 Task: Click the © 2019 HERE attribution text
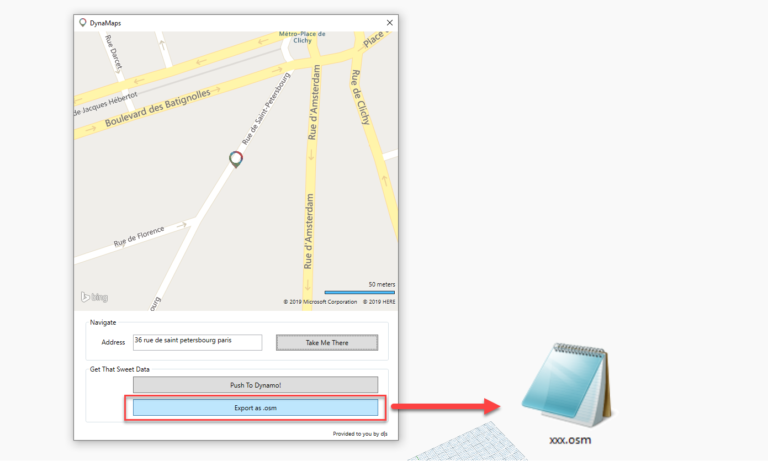379,302
